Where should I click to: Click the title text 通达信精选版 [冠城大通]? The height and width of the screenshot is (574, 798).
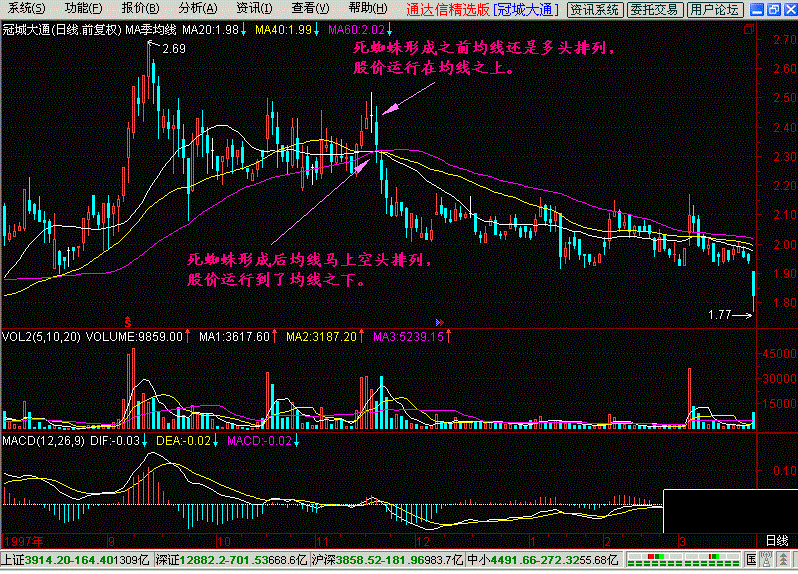pyautogui.click(x=482, y=9)
